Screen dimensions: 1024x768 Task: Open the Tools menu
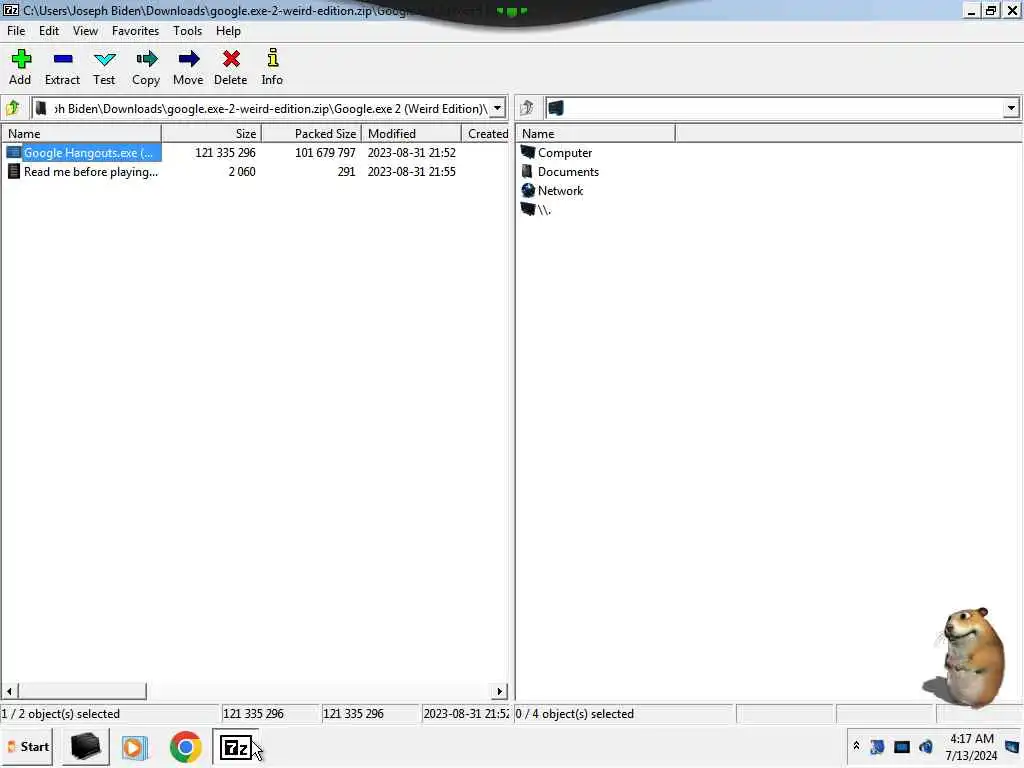point(187,31)
